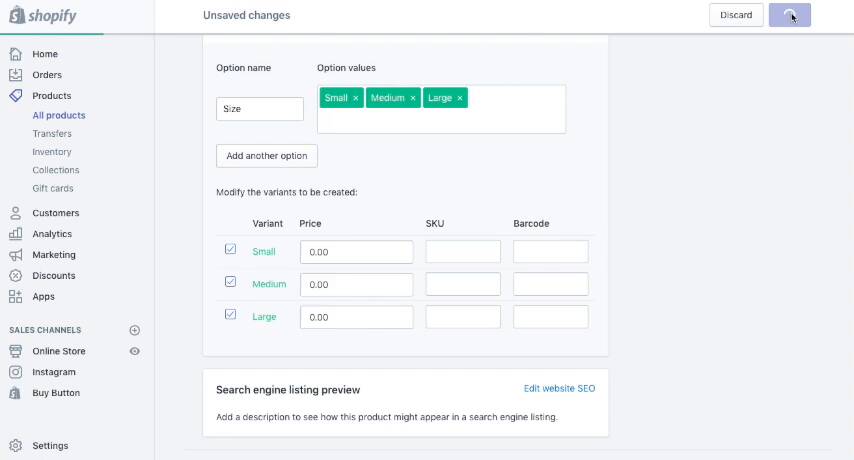This screenshot has width=854, height=460.
Task: Click Add another option button
Action: point(267,156)
